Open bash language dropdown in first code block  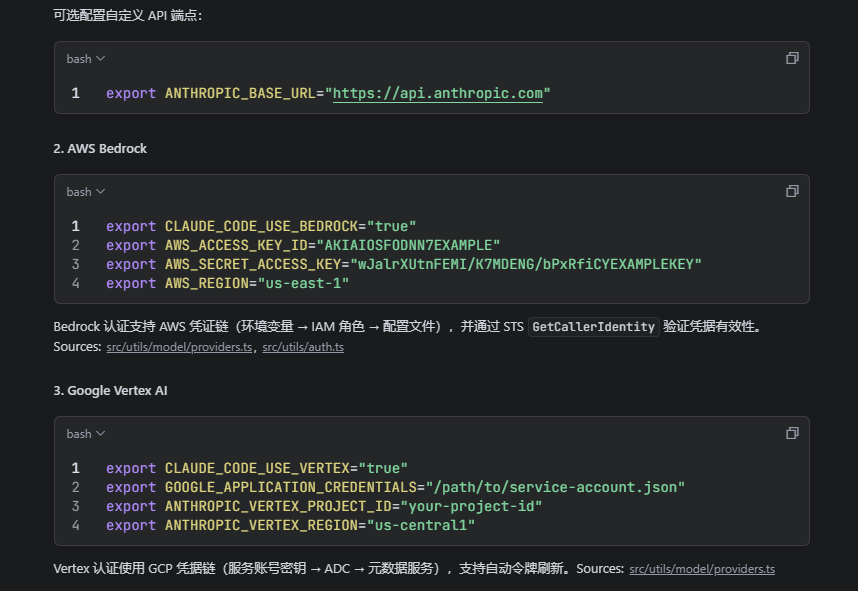click(85, 59)
